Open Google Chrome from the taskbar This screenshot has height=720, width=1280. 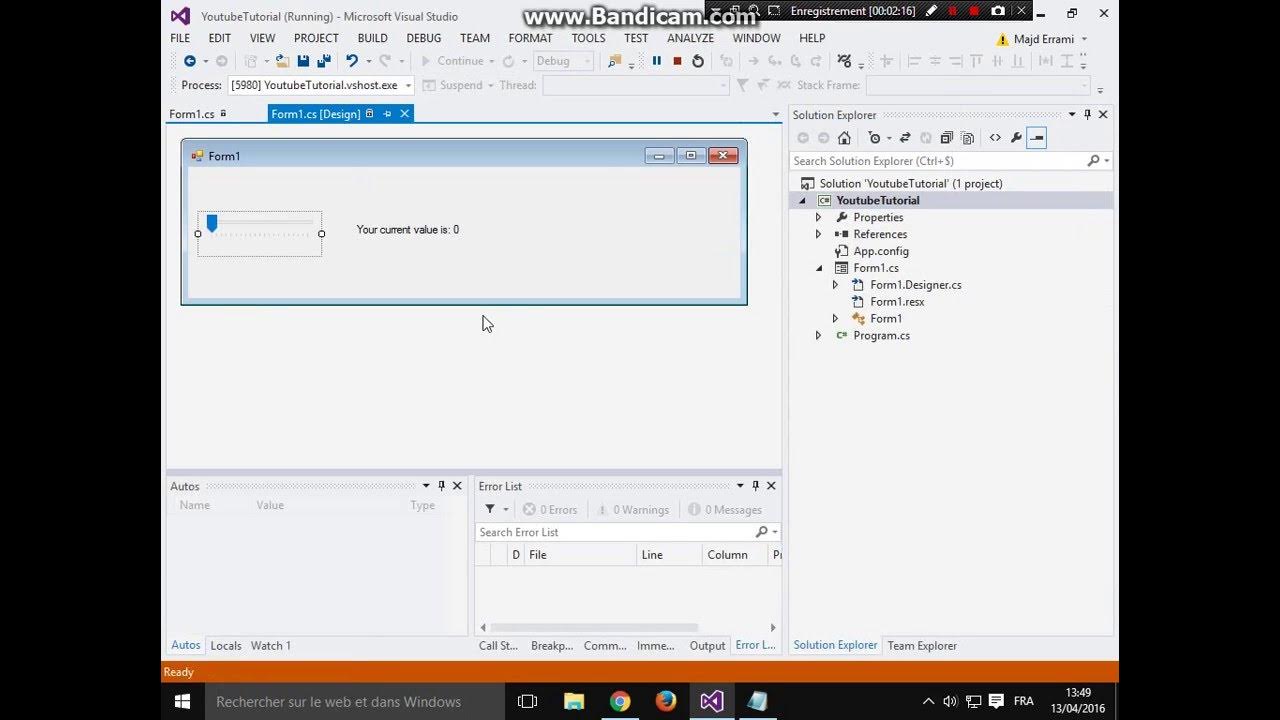[x=620, y=701]
